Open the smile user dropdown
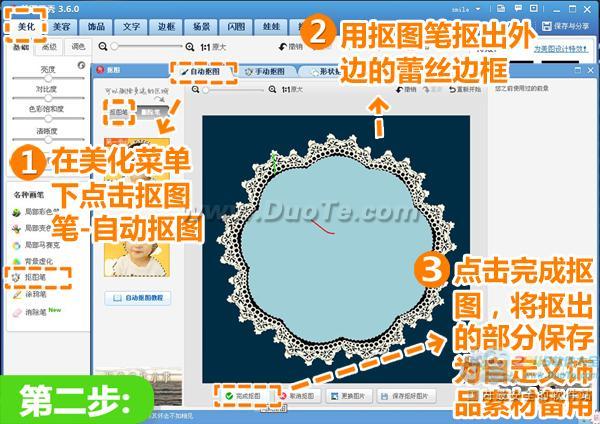Image resolution: width=600 pixels, height=424 pixels. pyautogui.click(x=466, y=9)
